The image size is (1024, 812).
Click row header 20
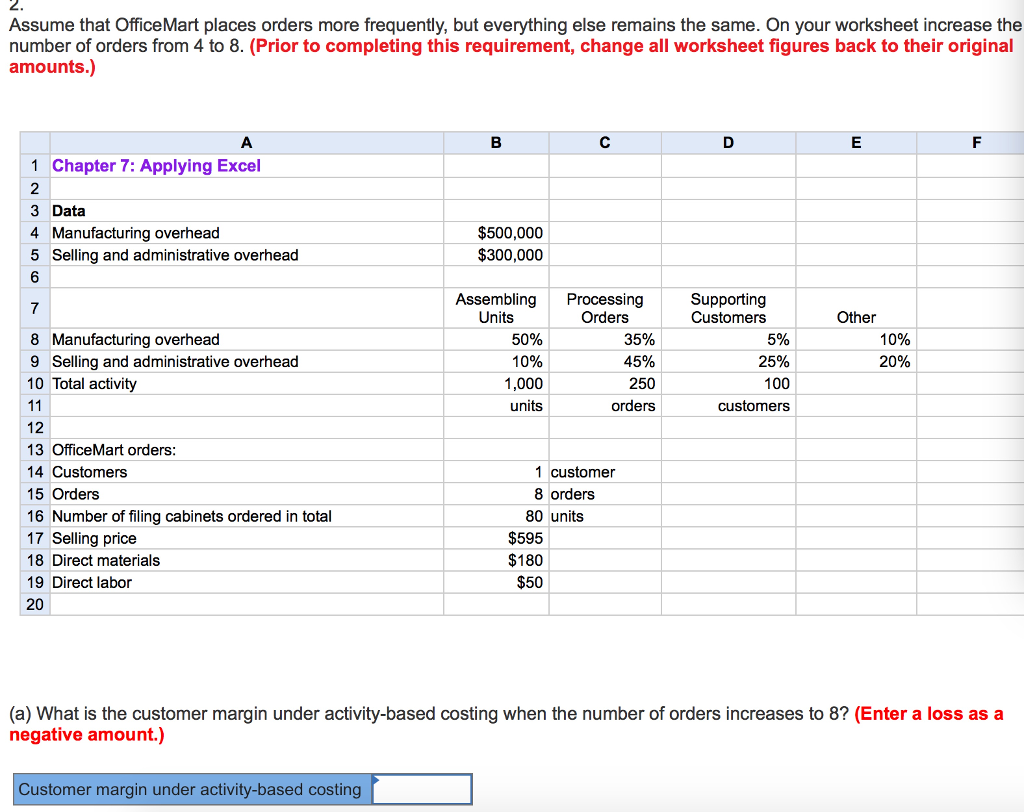point(34,604)
